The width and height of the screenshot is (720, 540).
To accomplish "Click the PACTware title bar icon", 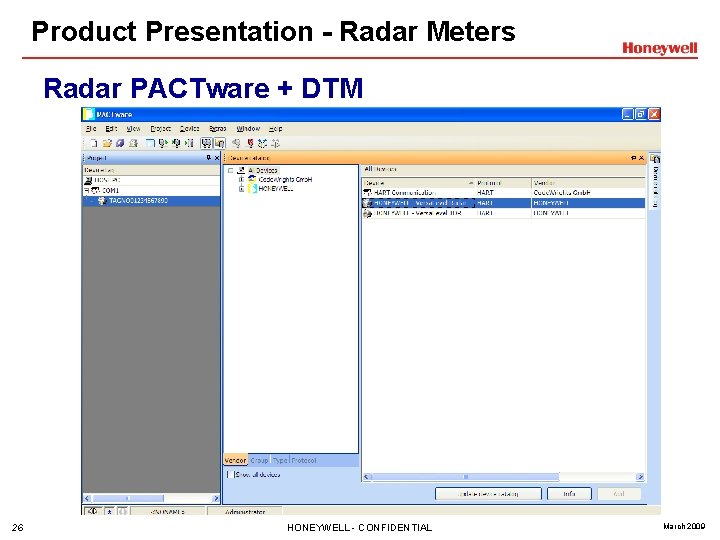I will point(89,114).
